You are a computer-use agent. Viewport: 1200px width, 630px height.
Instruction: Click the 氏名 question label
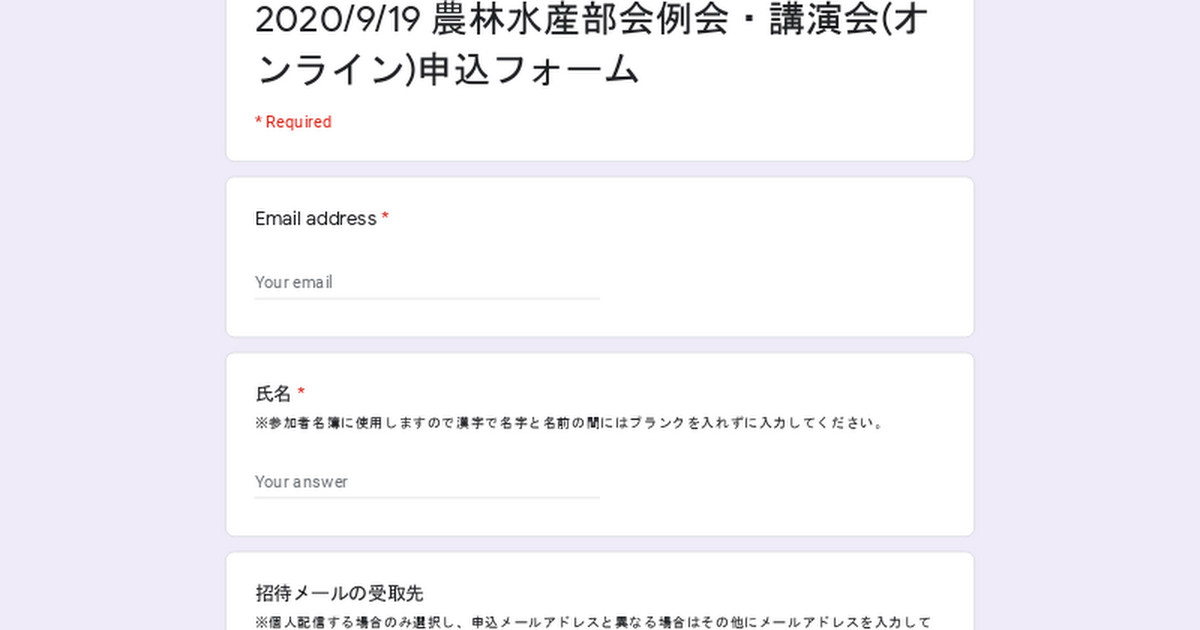[x=273, y=393]
